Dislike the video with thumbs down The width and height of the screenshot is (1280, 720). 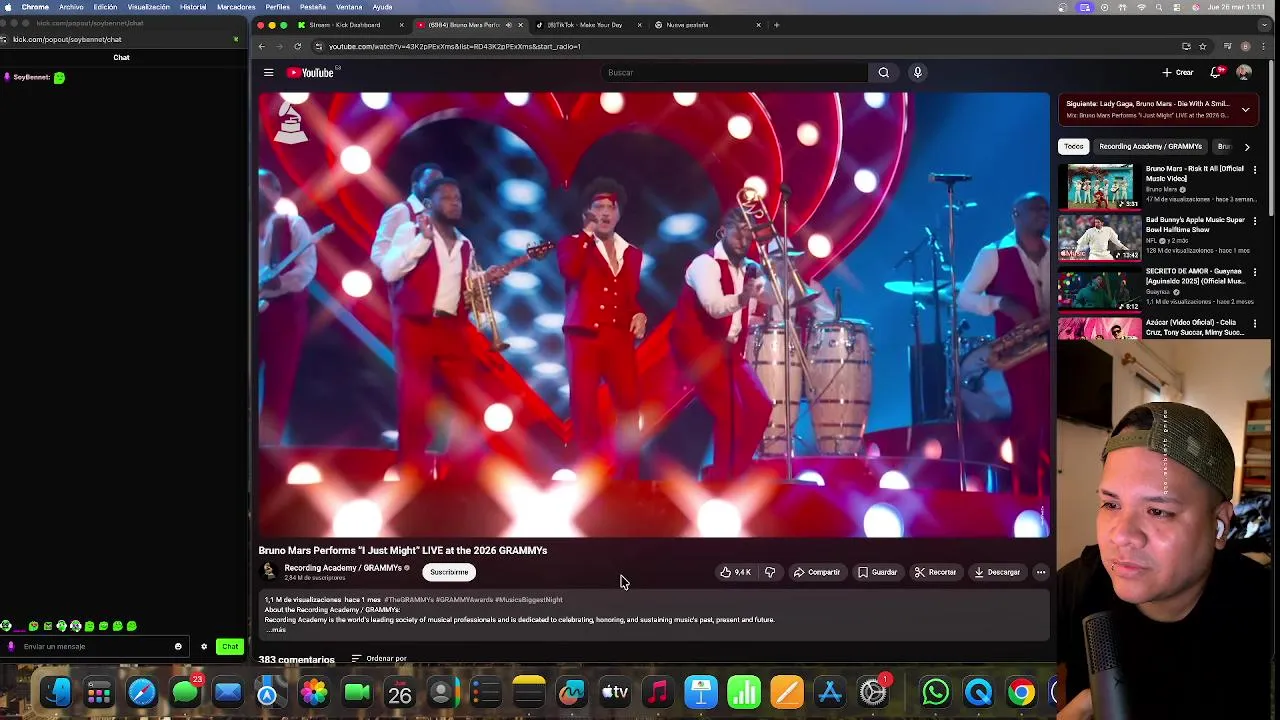[770, 572]
